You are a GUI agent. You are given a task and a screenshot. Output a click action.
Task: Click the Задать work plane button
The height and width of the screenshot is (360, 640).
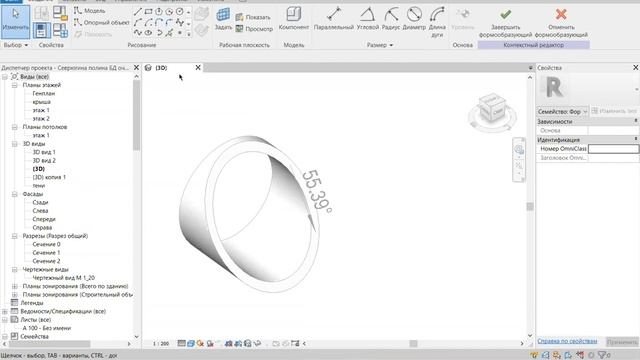click(223, 19)
